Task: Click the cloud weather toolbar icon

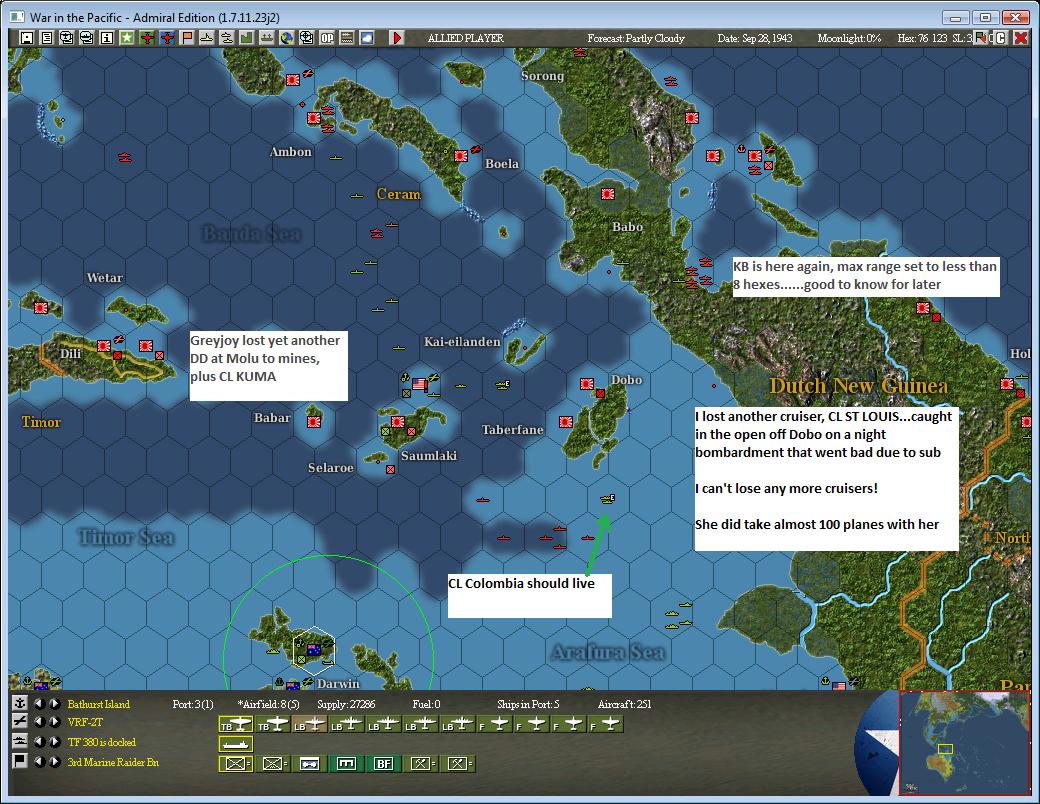Action: (x=367, y=38)
